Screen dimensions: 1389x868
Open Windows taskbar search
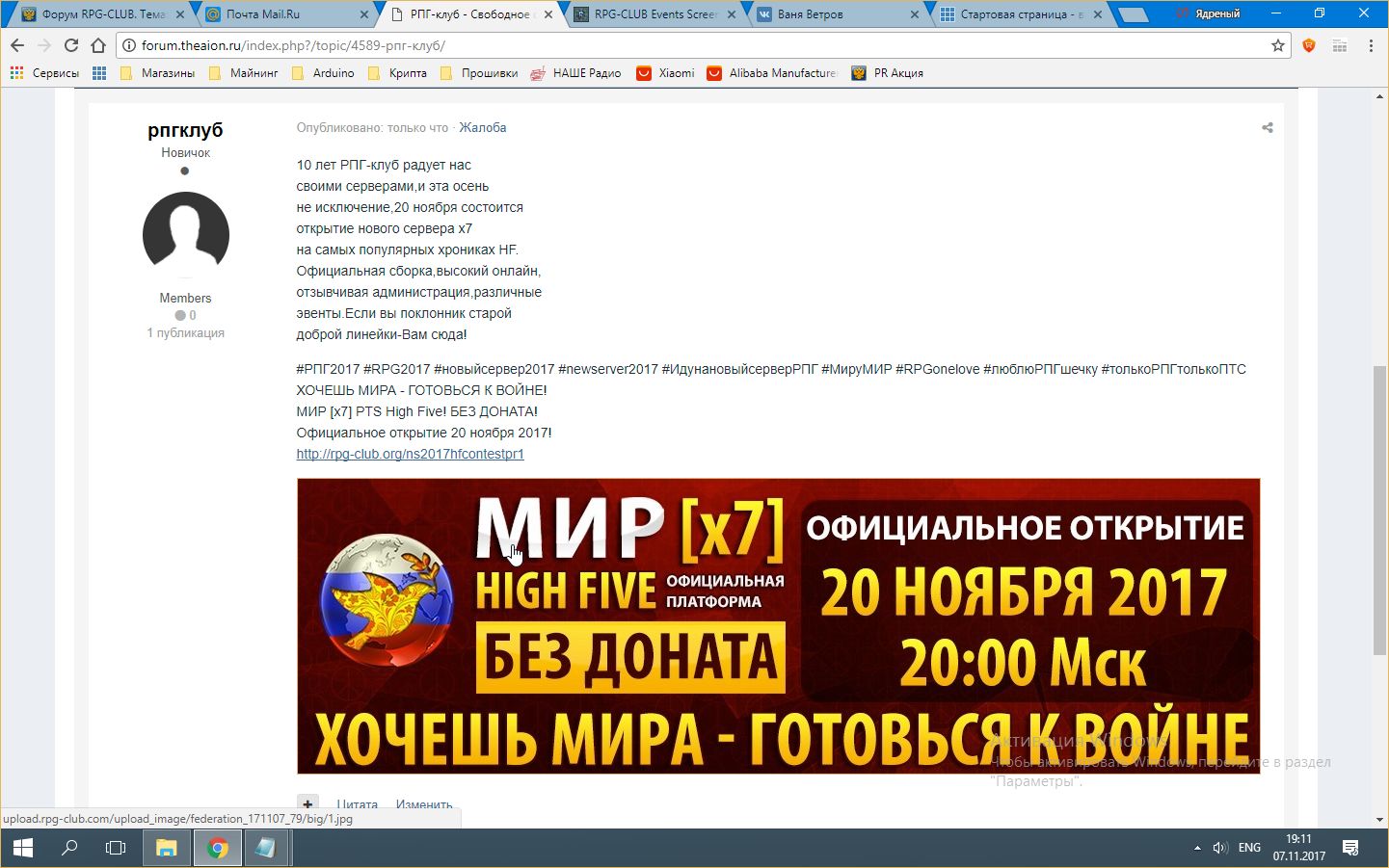tap(69, 848)
